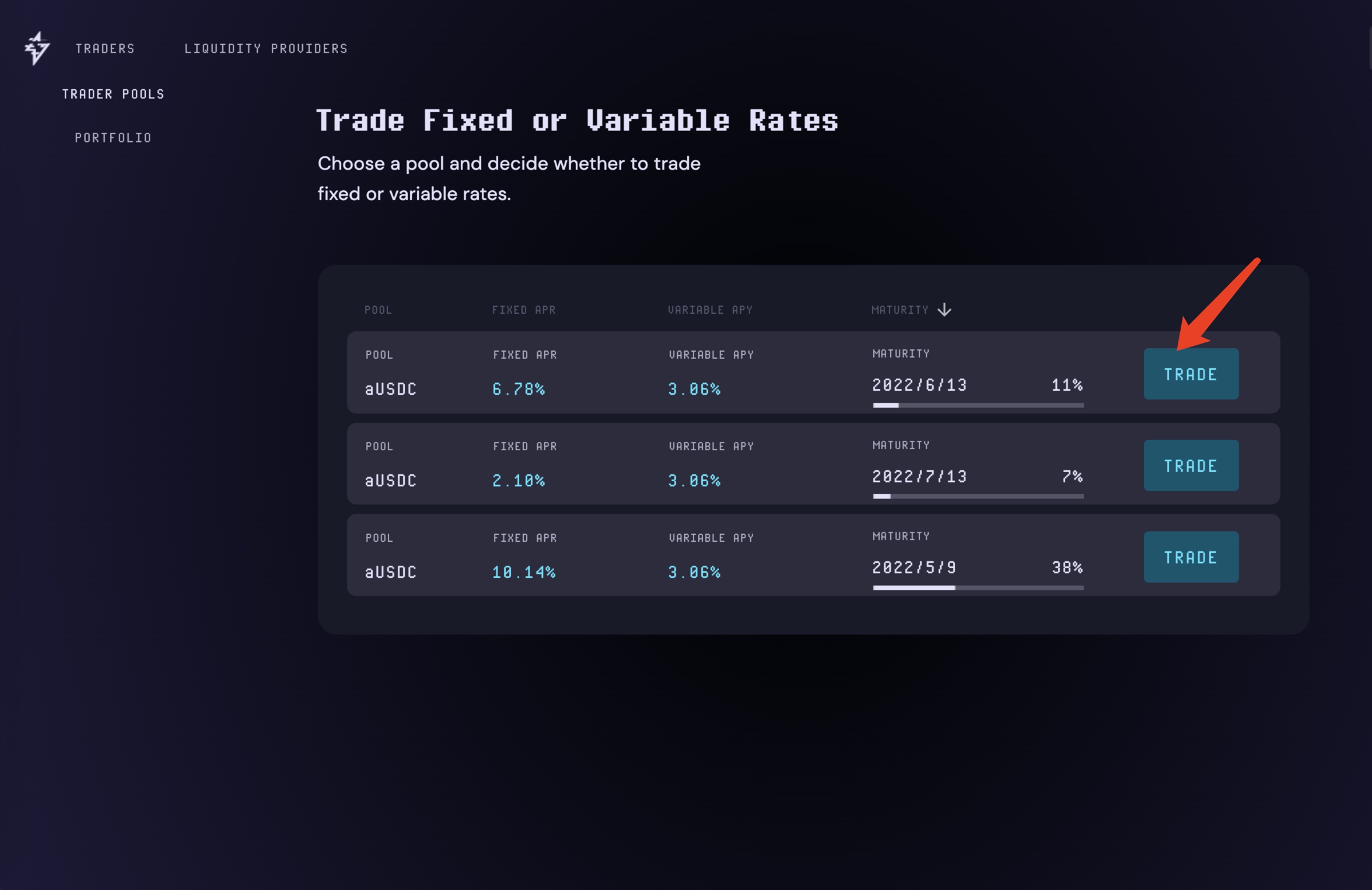The width and height of the screenshot is (1372, 890).
Task: Sort by the Fixed APR column header
Action: click(523, 310)
